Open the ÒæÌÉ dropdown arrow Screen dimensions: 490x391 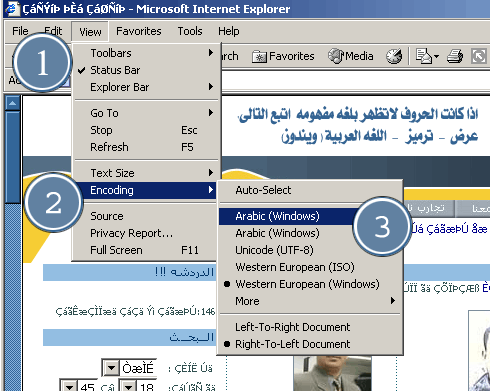point(111,368)
